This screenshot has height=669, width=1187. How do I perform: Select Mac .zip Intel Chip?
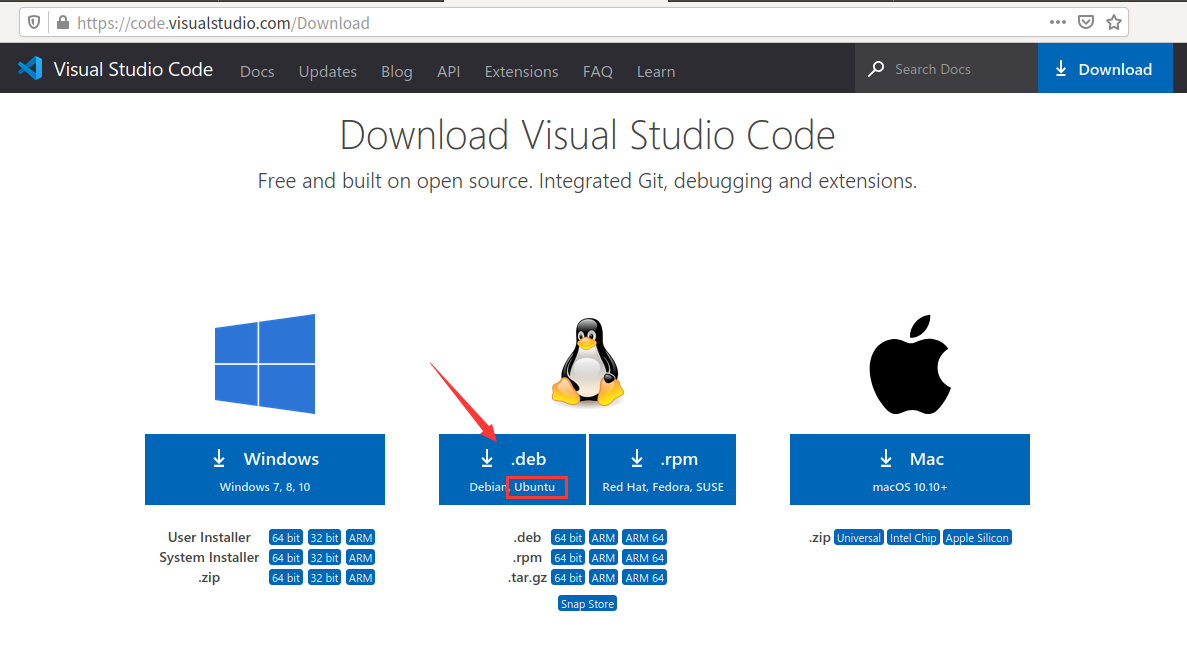[x=913, y=537]
